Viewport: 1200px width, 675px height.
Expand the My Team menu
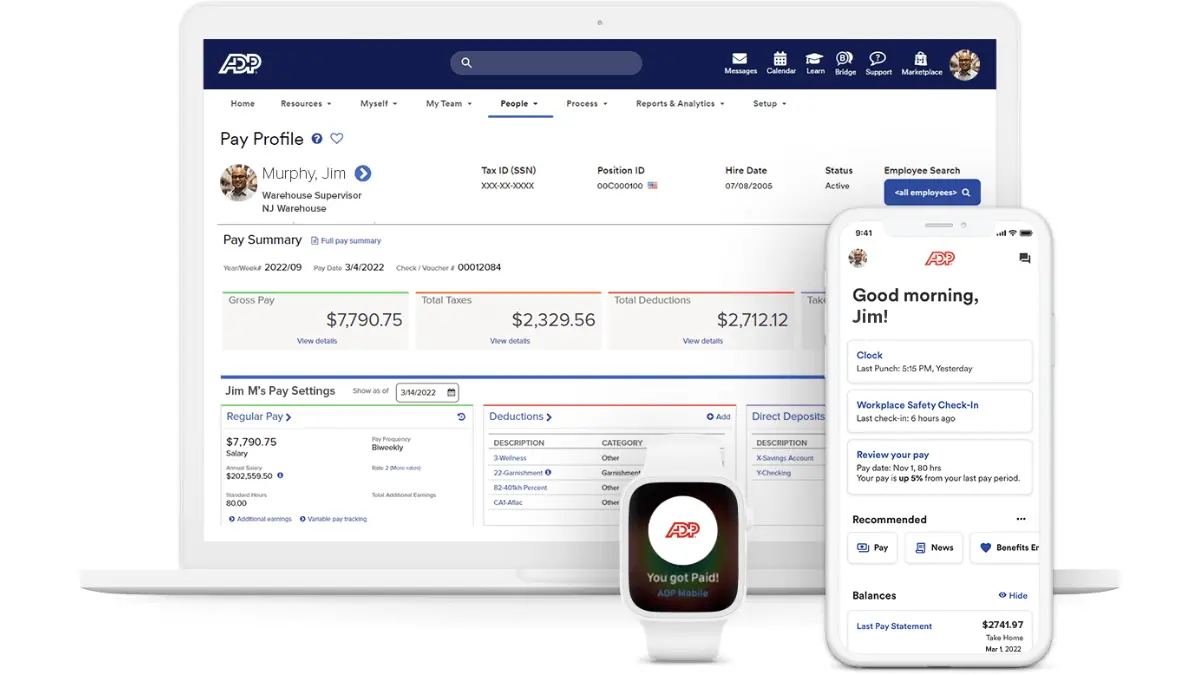[x=448, y=104]
